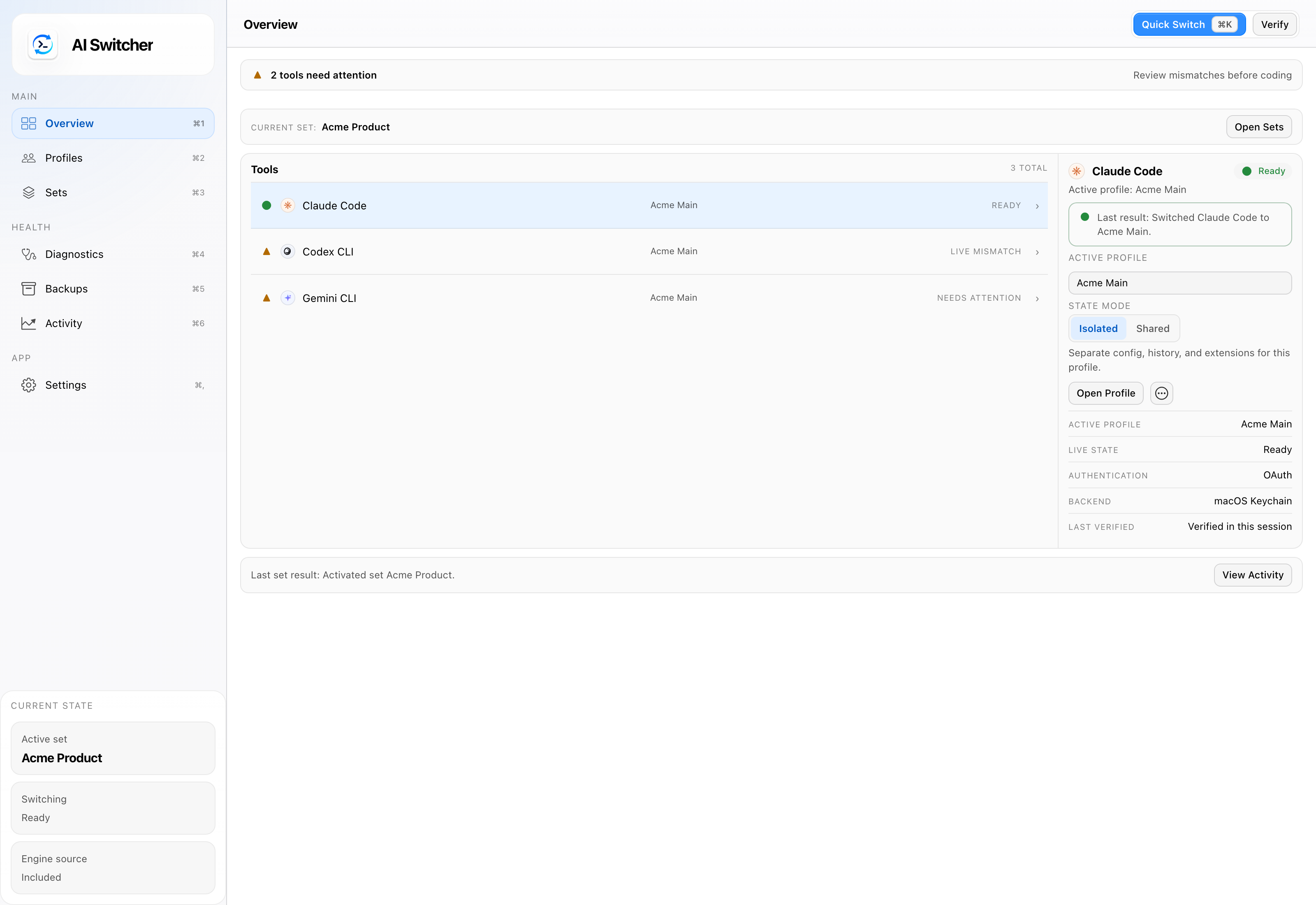Click the Diagnostics stethoscope icon
The image size is (1316, 905).
pos(28,255)
